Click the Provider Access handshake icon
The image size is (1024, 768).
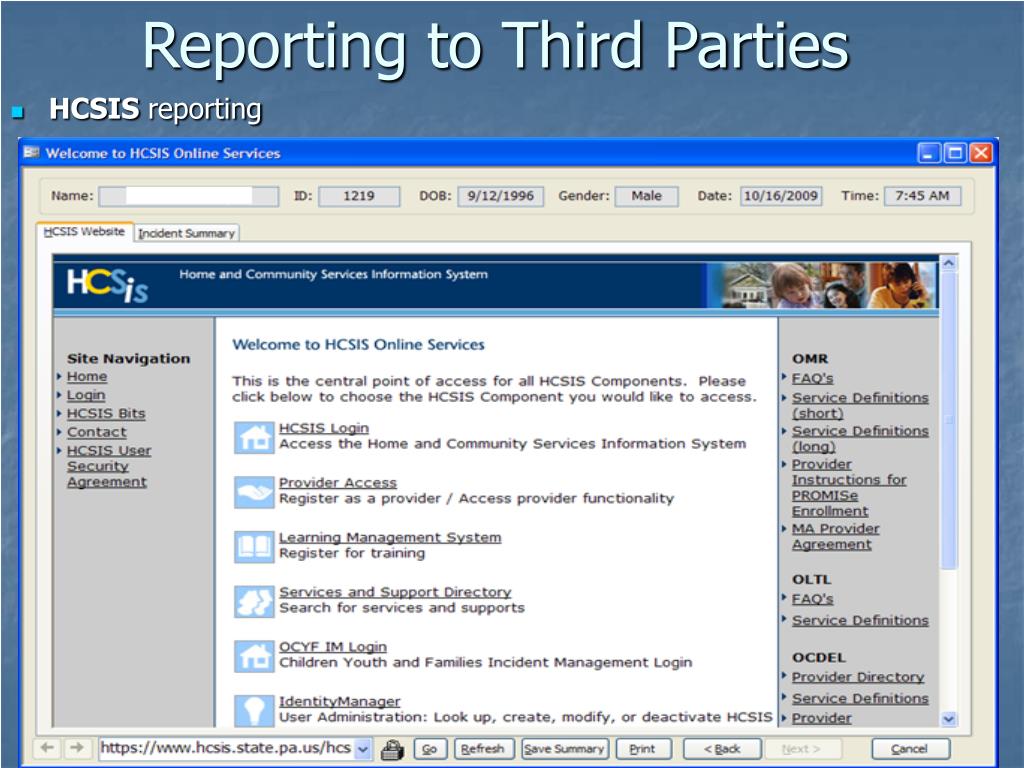click(254, 492)
